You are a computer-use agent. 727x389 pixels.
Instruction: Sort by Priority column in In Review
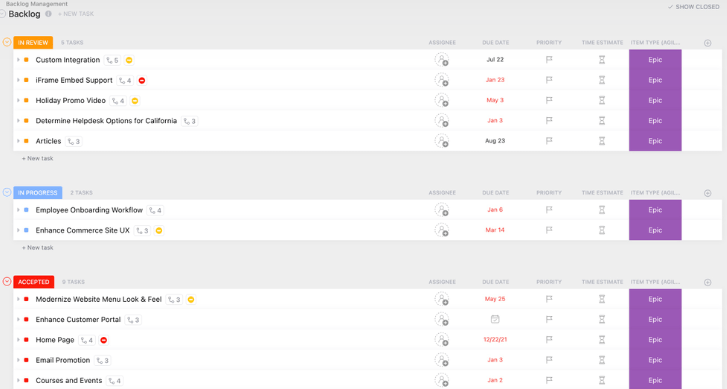549,43
